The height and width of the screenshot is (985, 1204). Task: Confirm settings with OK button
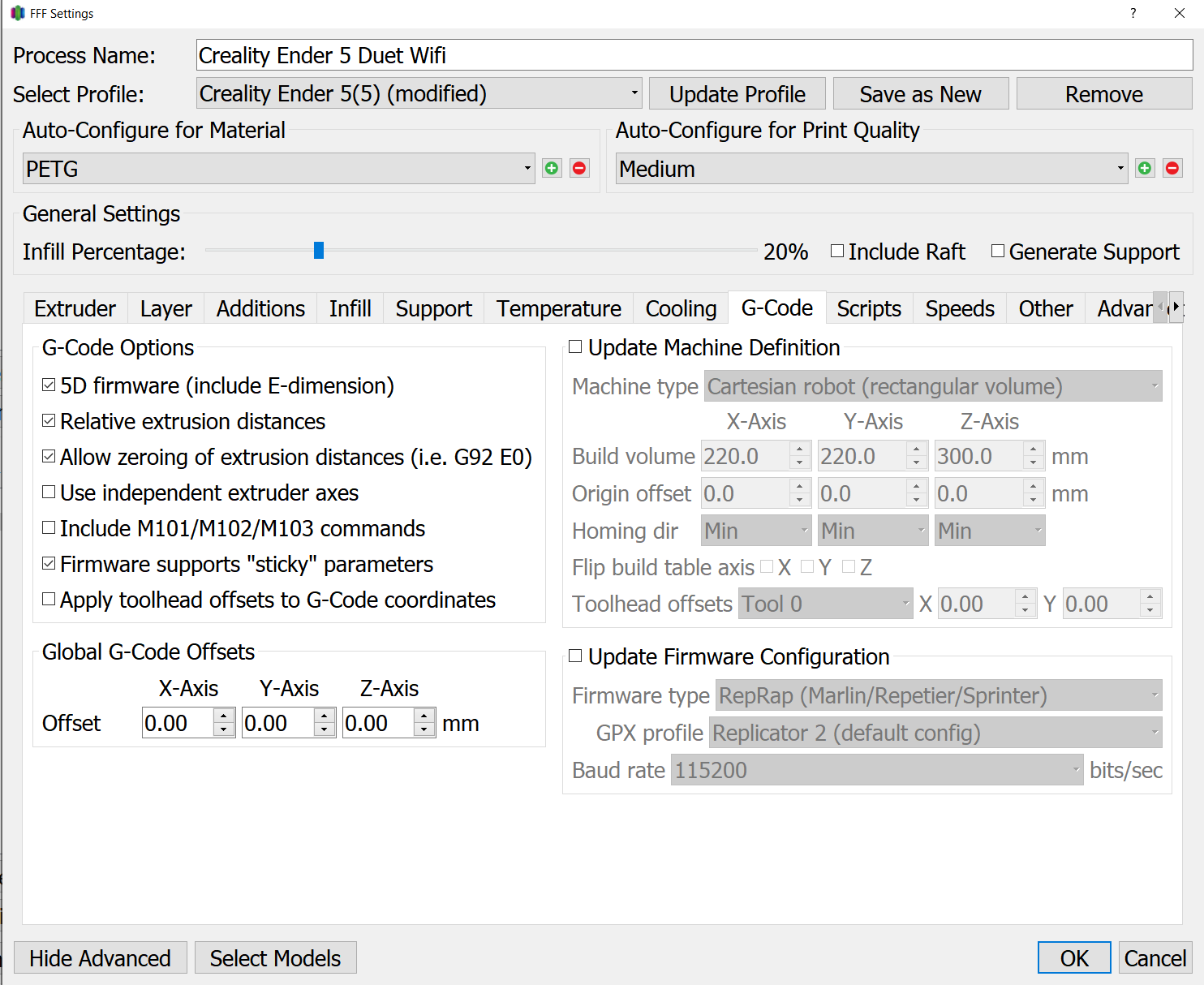1074,958
